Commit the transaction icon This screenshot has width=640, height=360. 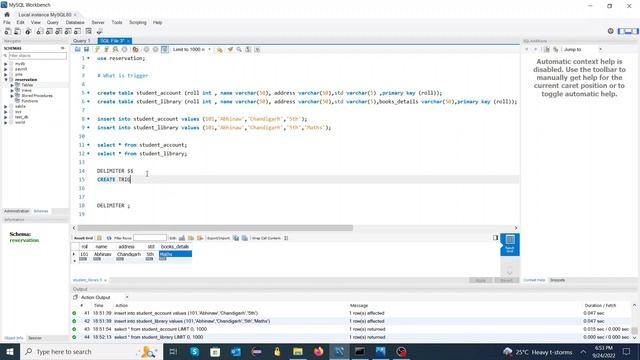tap(147, 49)
